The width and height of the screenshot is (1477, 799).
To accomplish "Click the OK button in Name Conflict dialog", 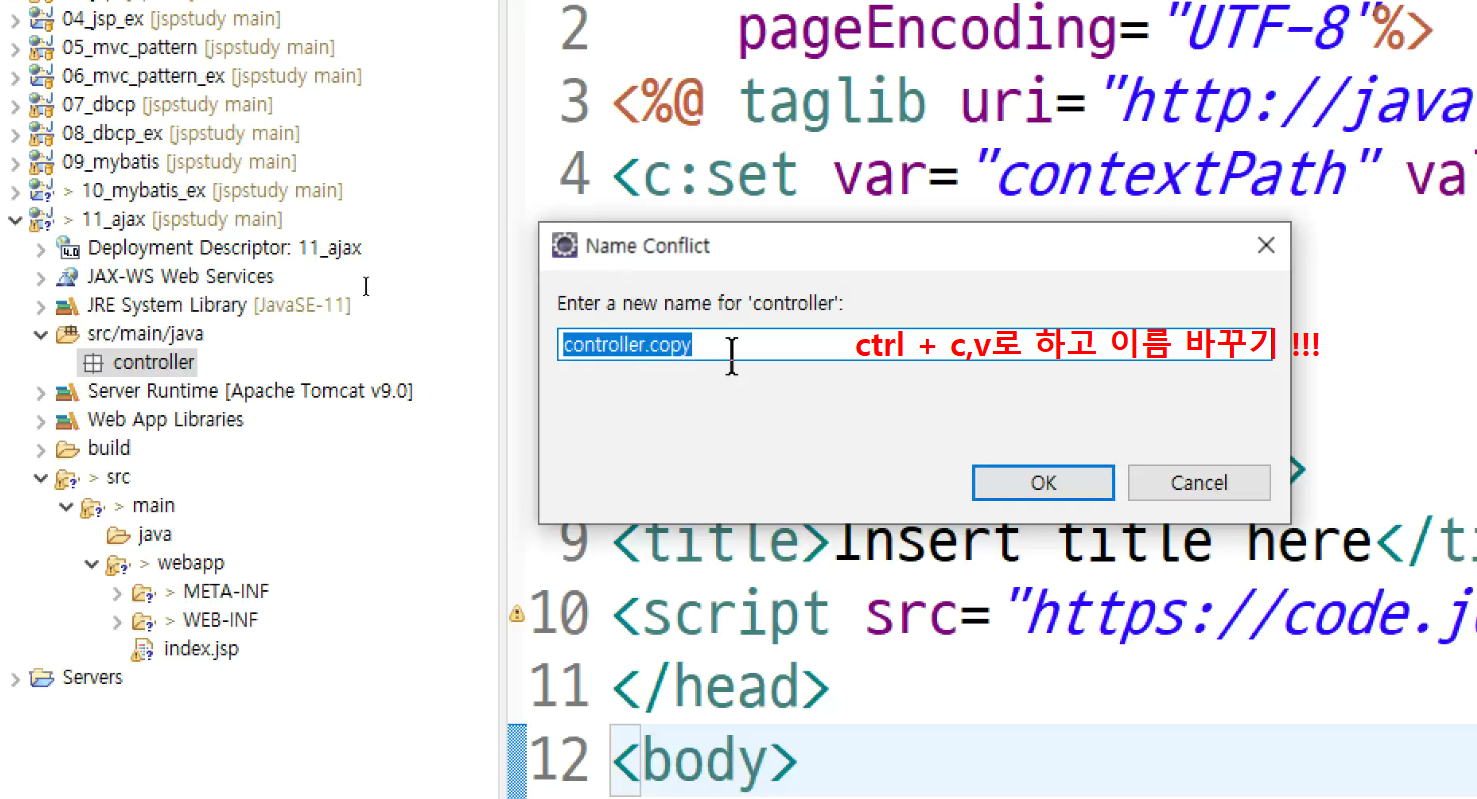I will (1043, 483).
